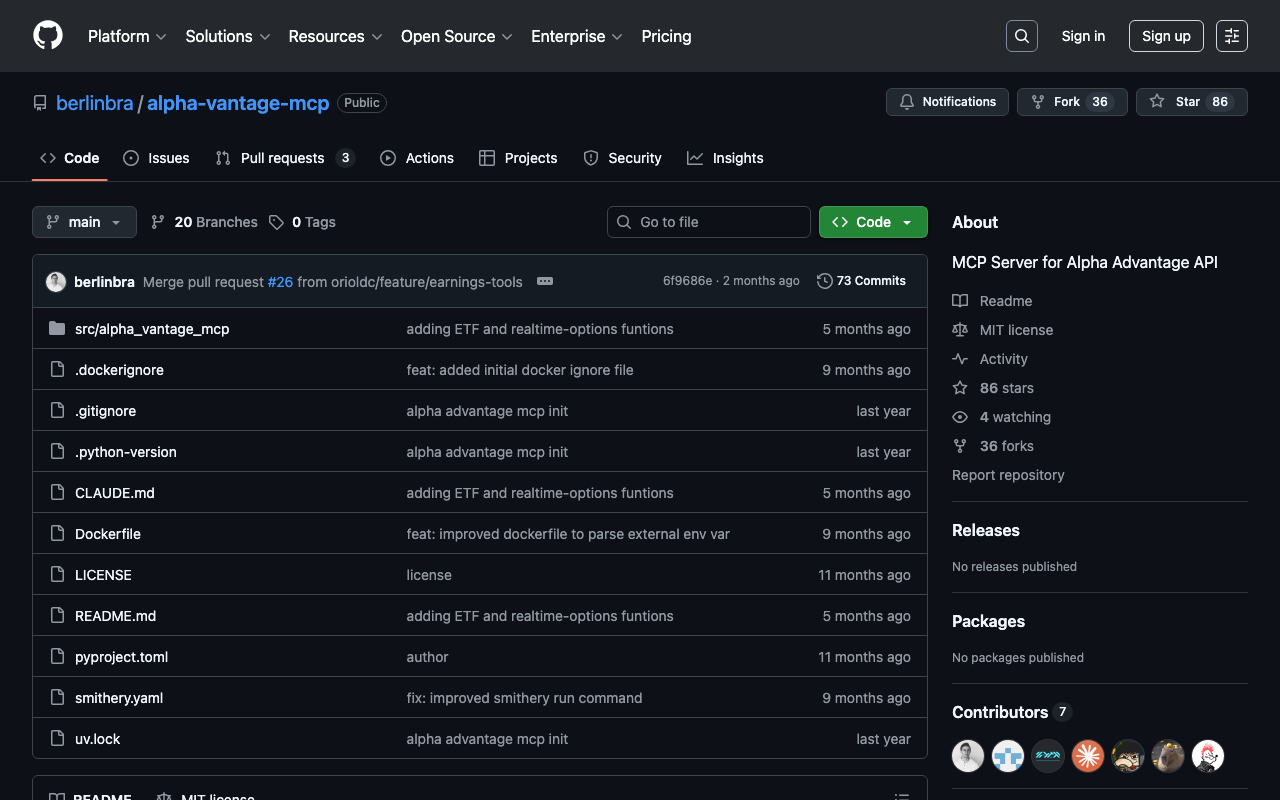Switch to the Pull requests tab
This screenshot has height=800, width=1280.
pos(282,158)
